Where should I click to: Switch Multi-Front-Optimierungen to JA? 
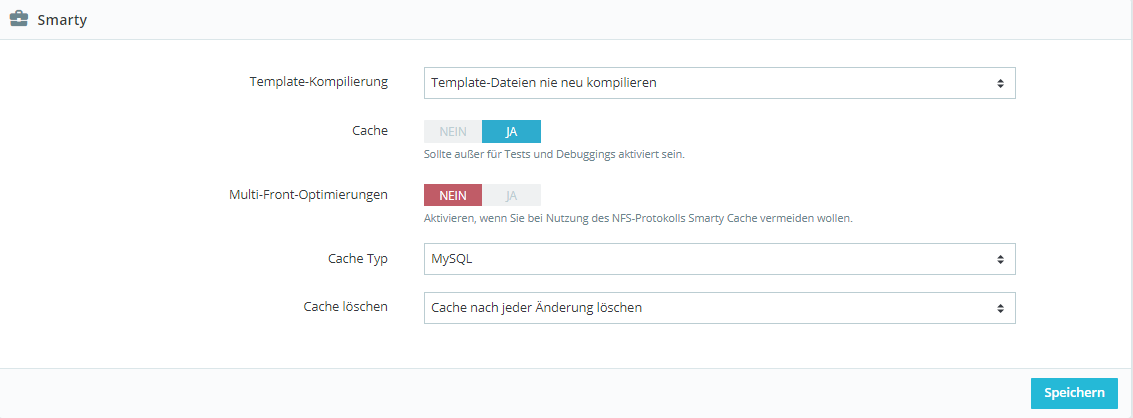[511, 195]
